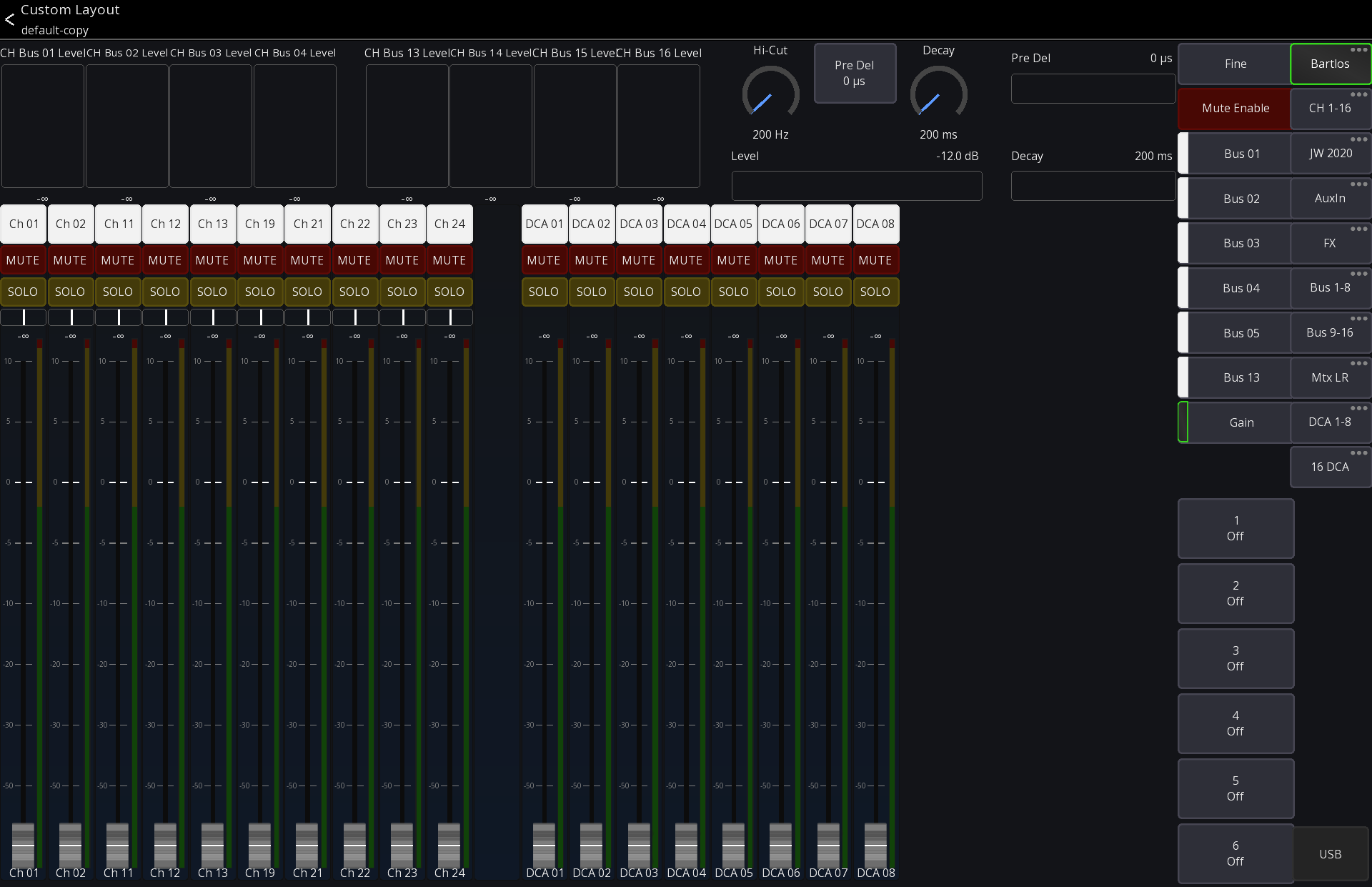Click the Pre Del 0 µs button

click(855, 73)
